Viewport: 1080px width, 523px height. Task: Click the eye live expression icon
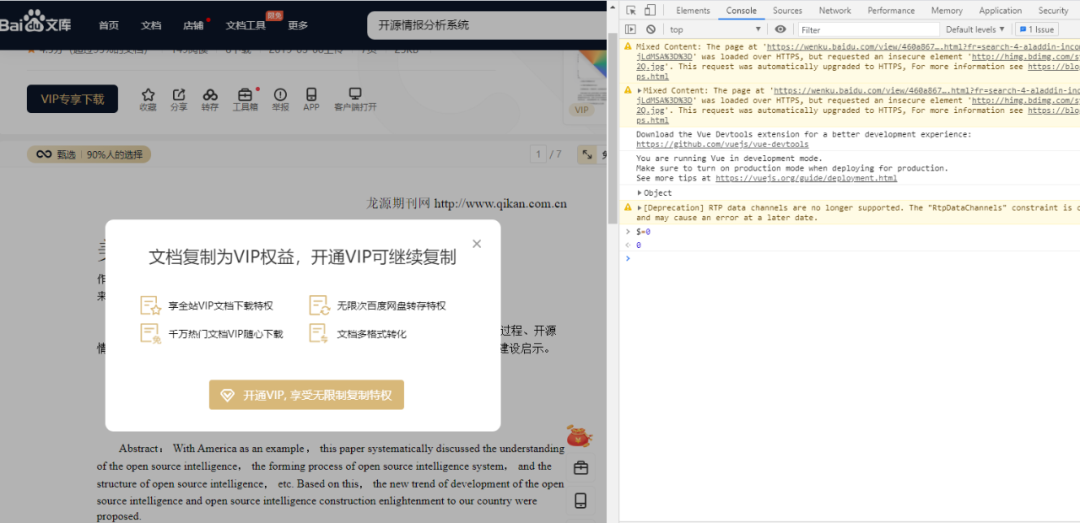[780, 30]
